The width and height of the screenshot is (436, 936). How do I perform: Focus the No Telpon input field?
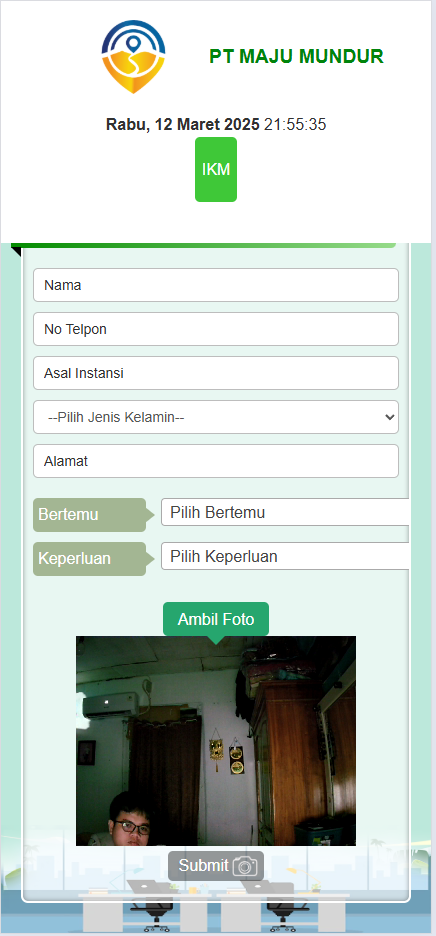[216, 329]
